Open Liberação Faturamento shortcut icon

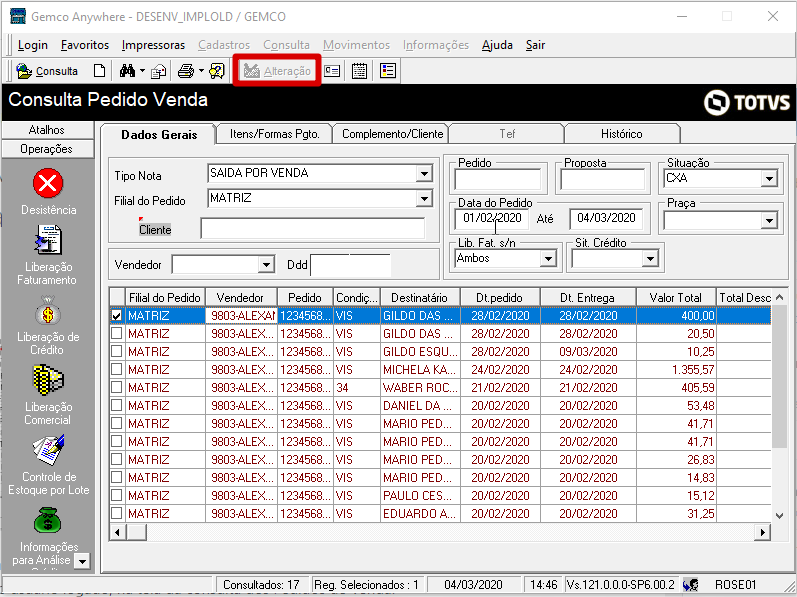[x=48, y=240]
